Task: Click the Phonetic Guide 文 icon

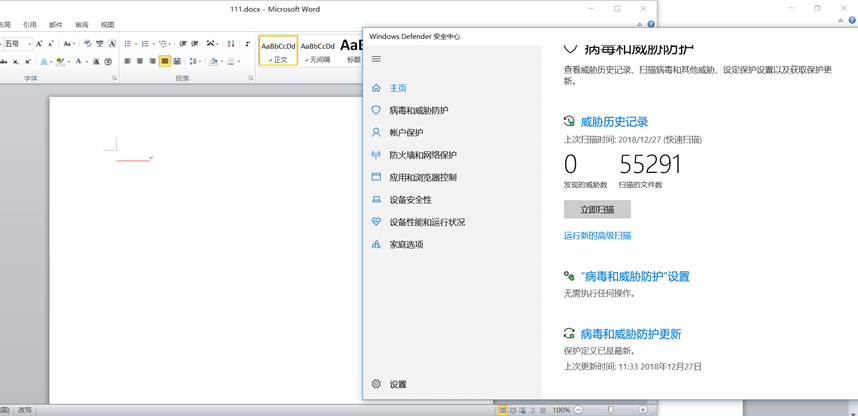Action: [x=100, y=44]
